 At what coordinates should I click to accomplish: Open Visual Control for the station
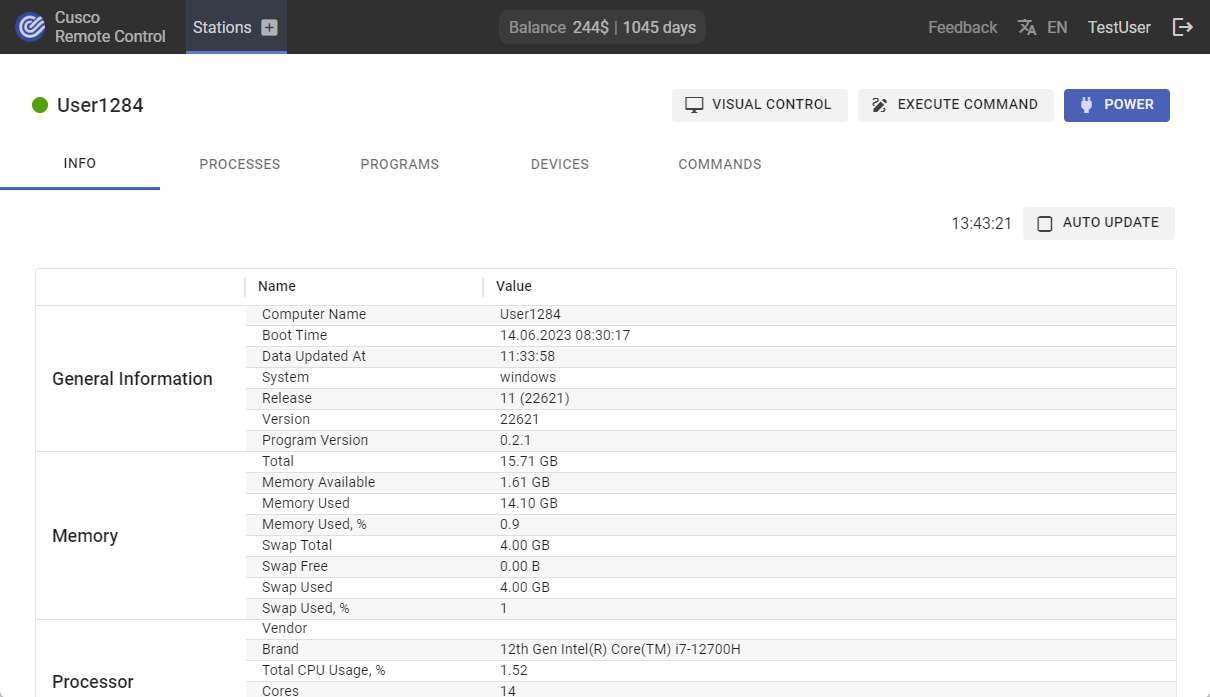point(759,105)
